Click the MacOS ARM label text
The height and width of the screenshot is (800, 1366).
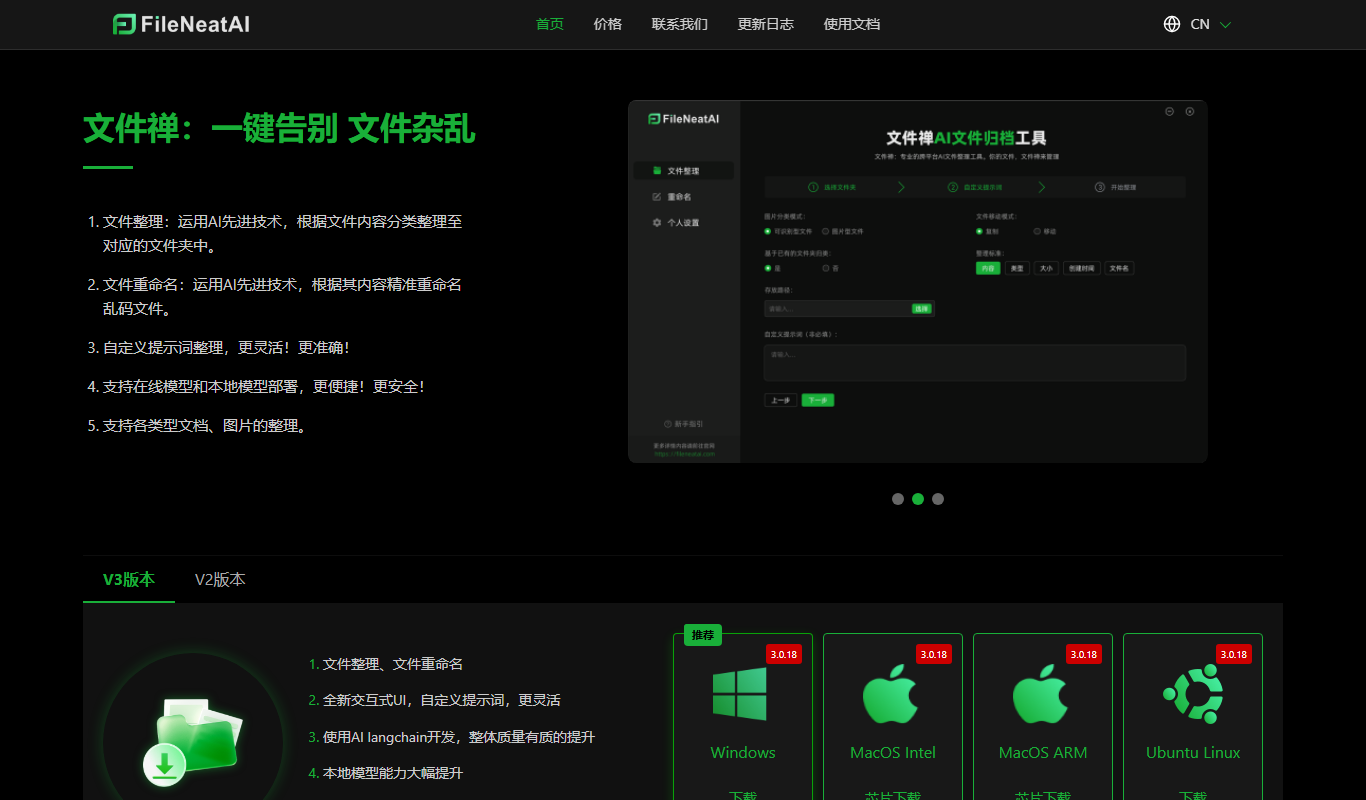[x=1043, y=752]
